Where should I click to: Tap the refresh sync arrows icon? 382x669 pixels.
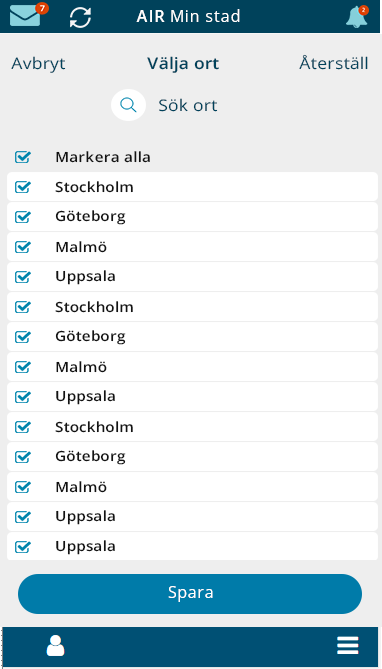tap(80, 17)
